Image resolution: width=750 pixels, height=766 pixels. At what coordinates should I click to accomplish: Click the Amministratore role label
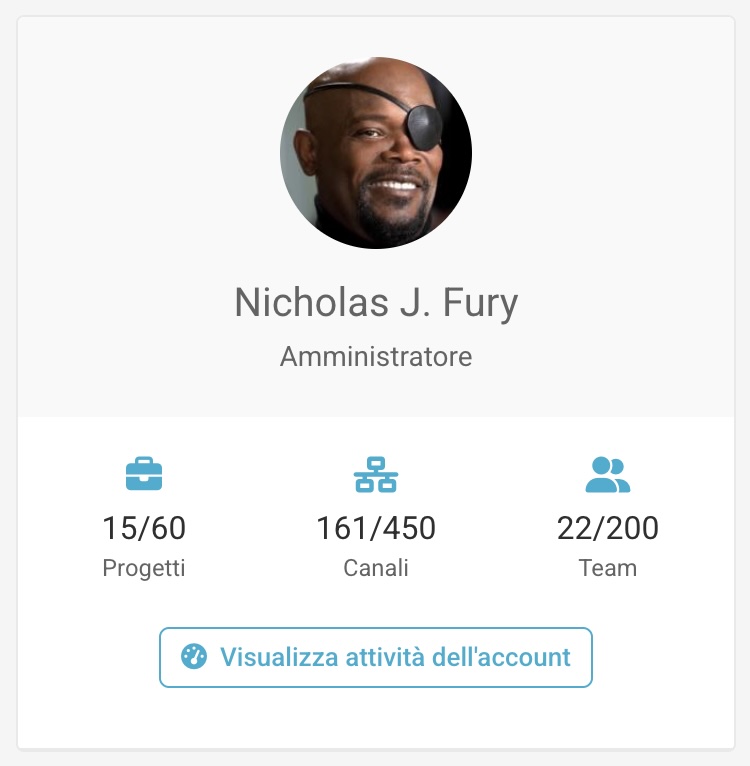click(x=376, y=356)
